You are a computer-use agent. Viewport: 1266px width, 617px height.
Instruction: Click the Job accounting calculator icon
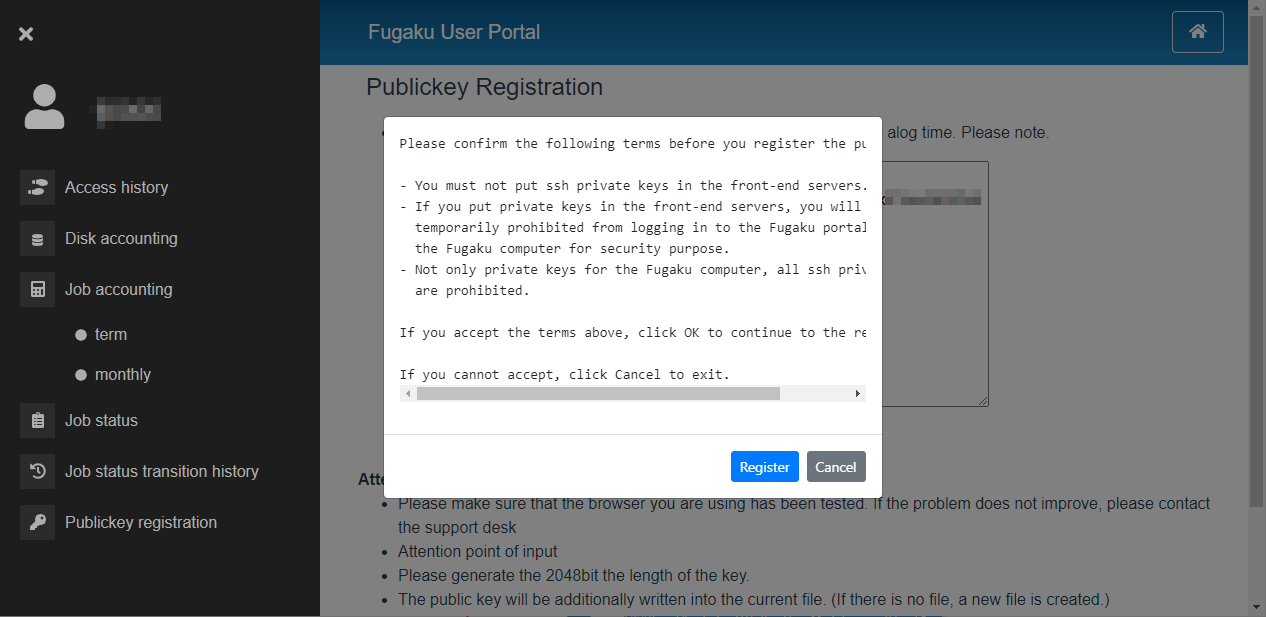point(37,290)
